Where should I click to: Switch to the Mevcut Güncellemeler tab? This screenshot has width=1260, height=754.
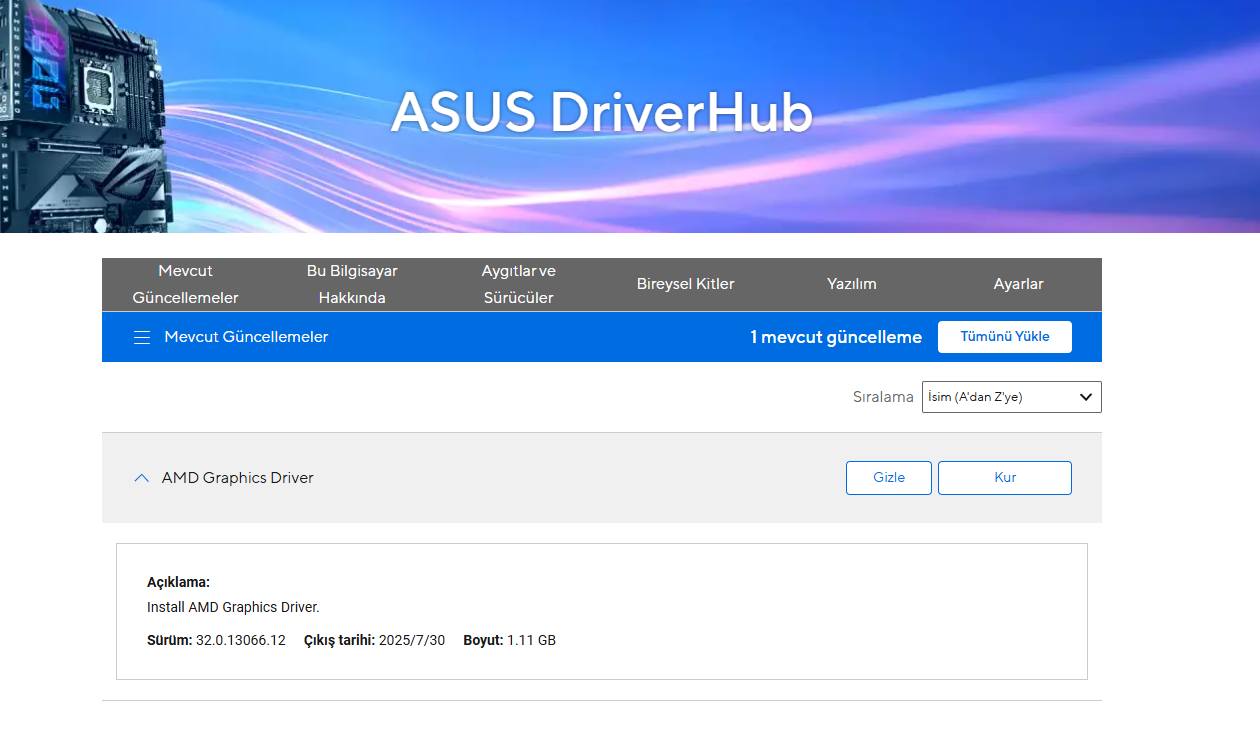click(186, 284)
